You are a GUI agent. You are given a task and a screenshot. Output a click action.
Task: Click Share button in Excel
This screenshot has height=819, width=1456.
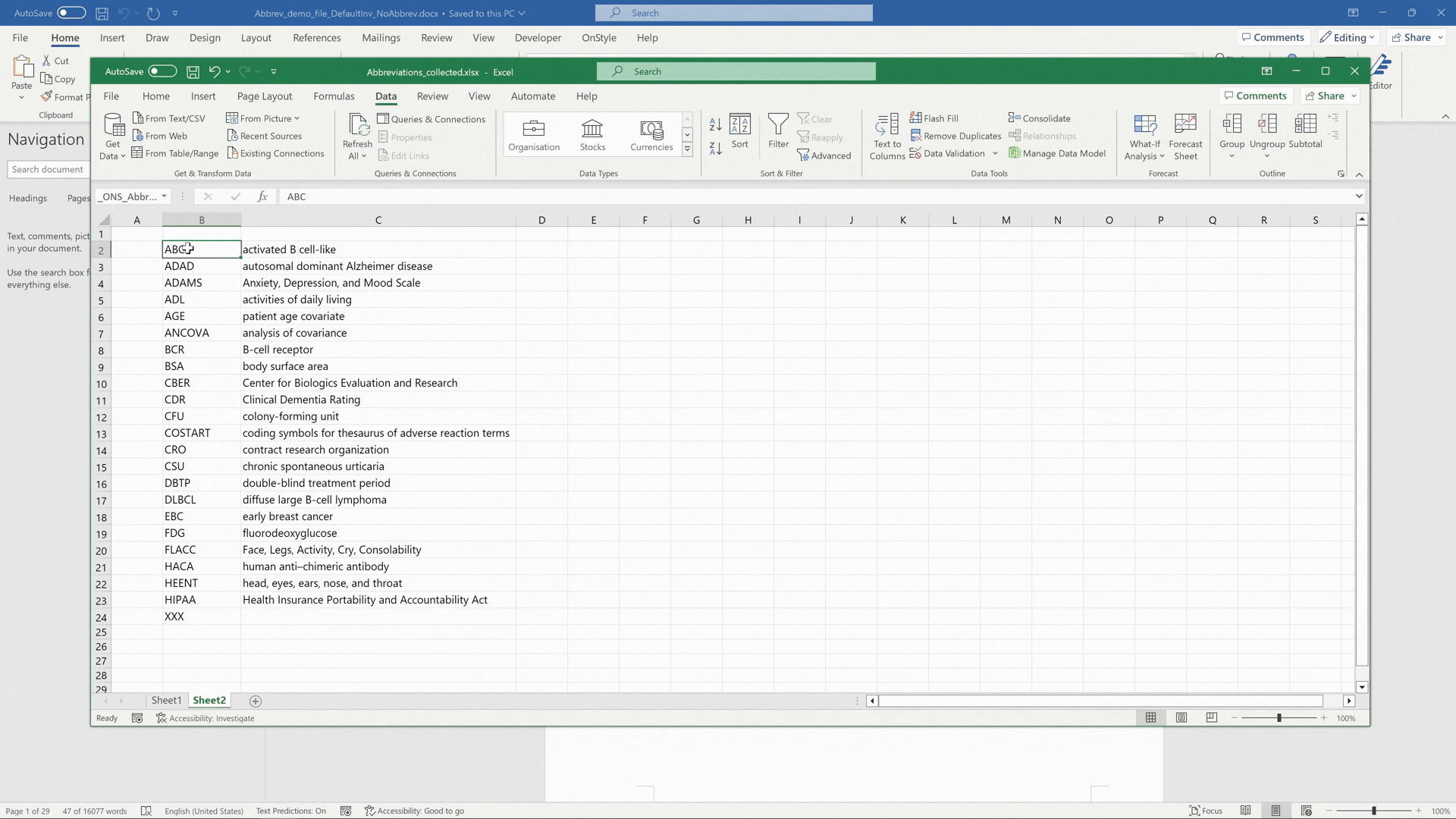(x=1330, y=96)
